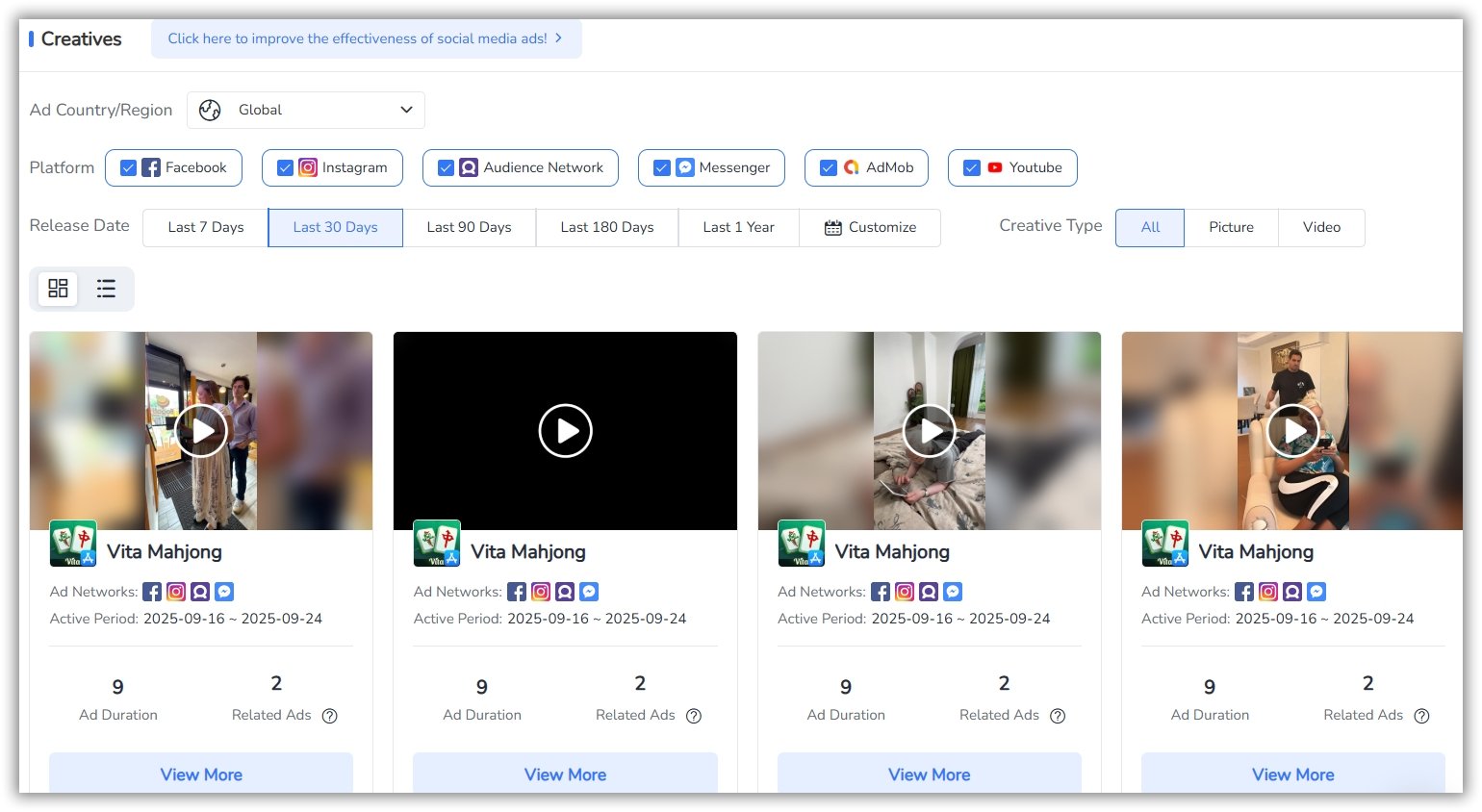
Task: Click the Creatives section heading
Action: (81, 38)
